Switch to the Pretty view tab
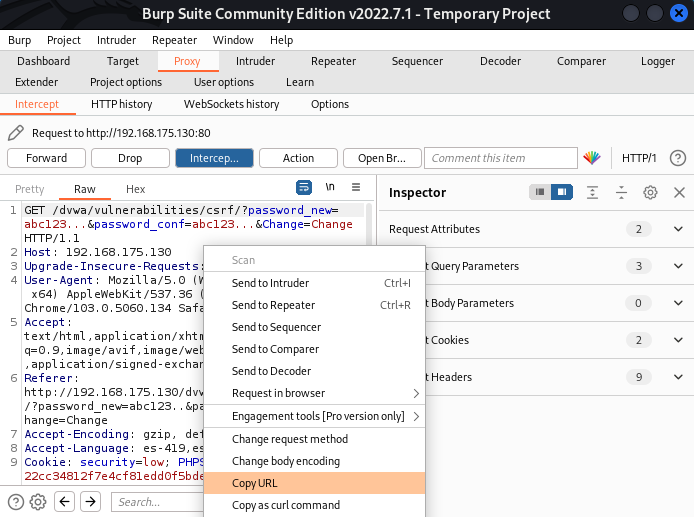Image resolution: width=694 pixels, height=517 pixels. (30, 189)
